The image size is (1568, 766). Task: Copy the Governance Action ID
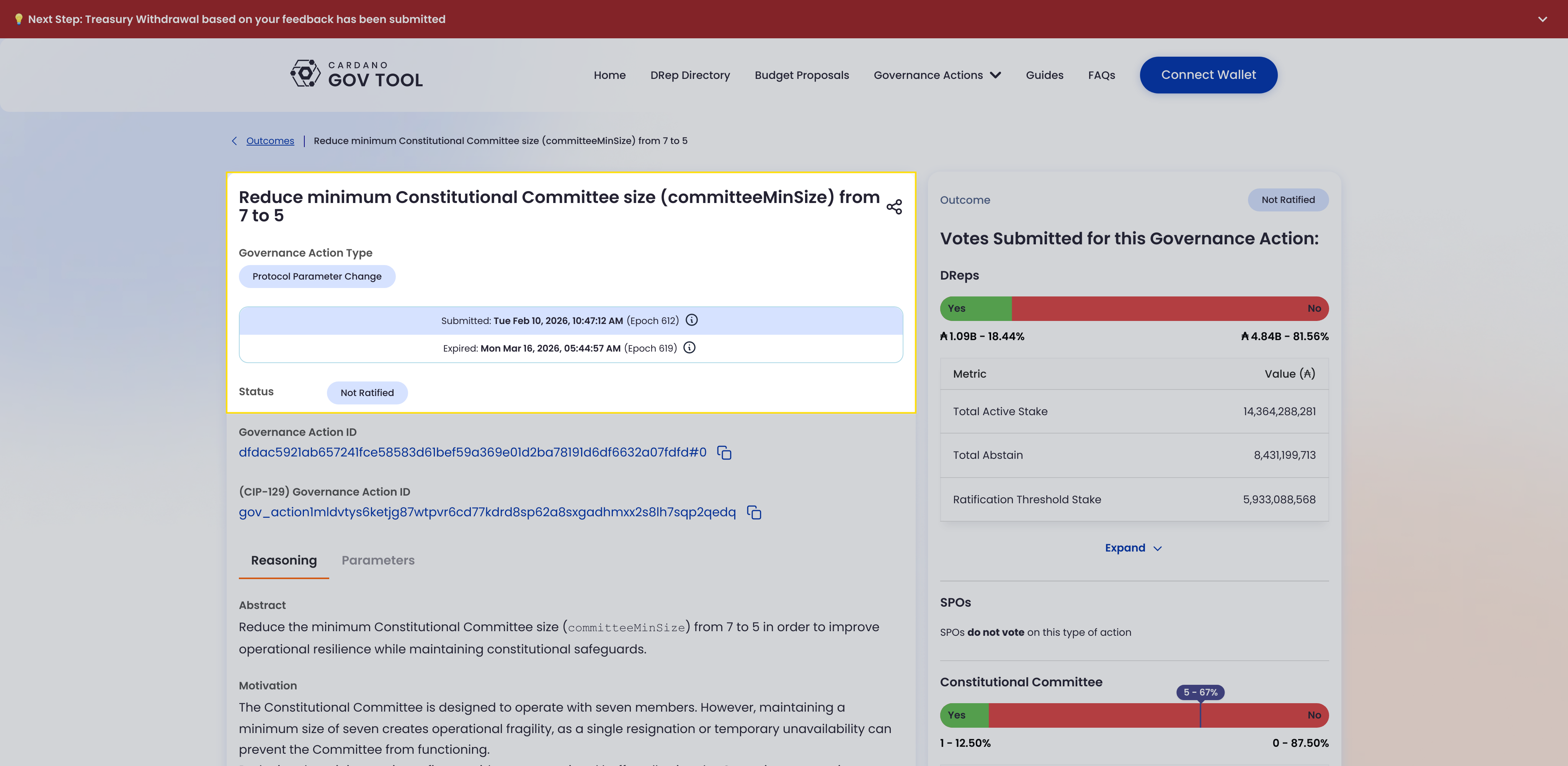click(724, 452)
